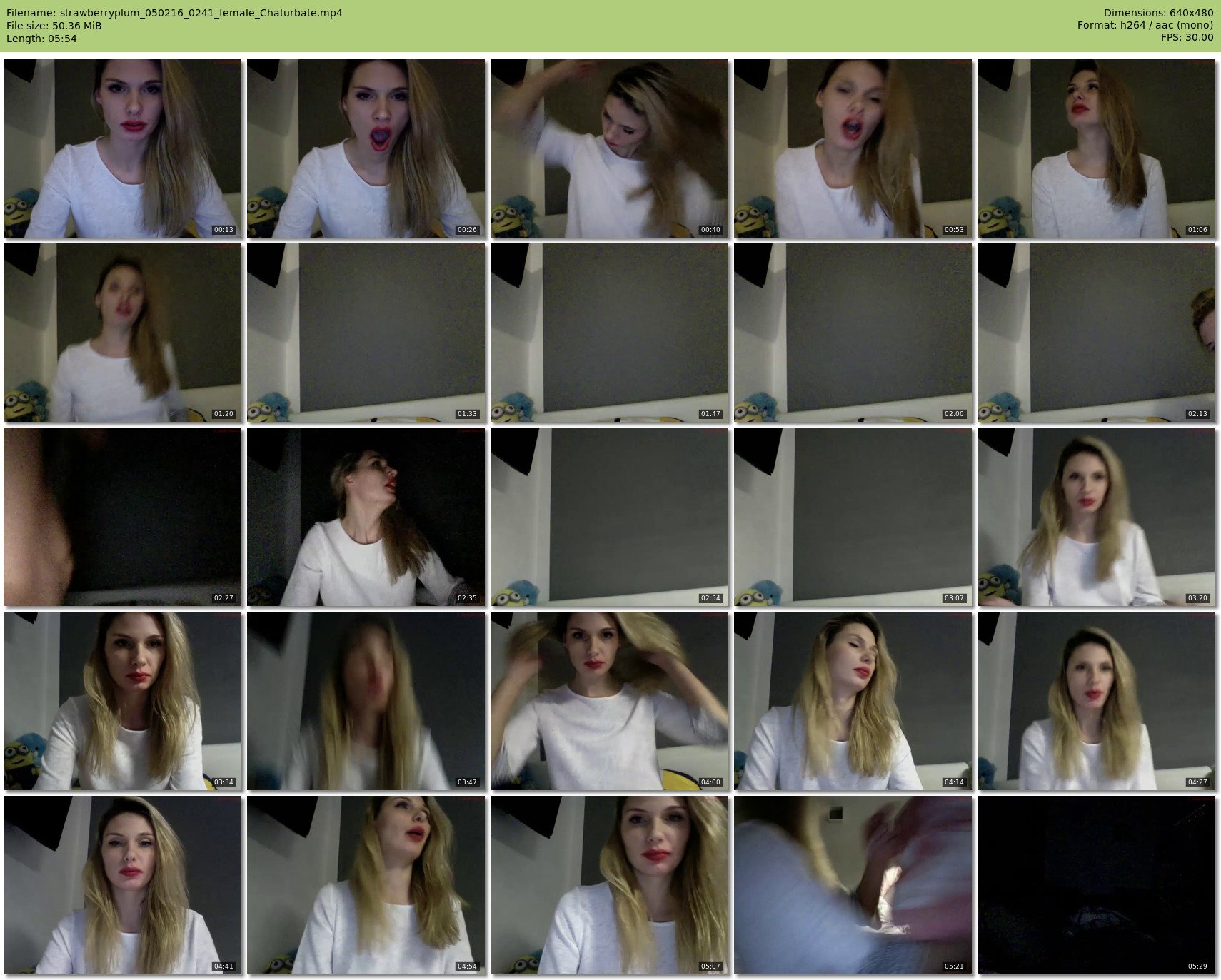Open the final black thumbnail at 05:29

point(1097,885)
